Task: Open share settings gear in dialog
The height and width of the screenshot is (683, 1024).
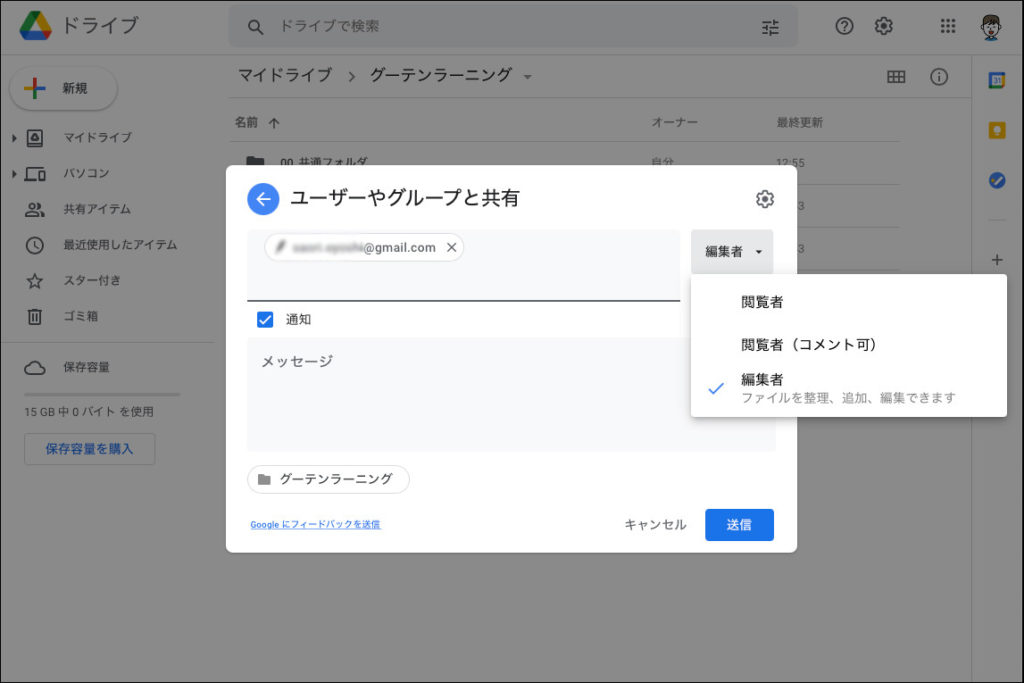Action: coord(765,199)
